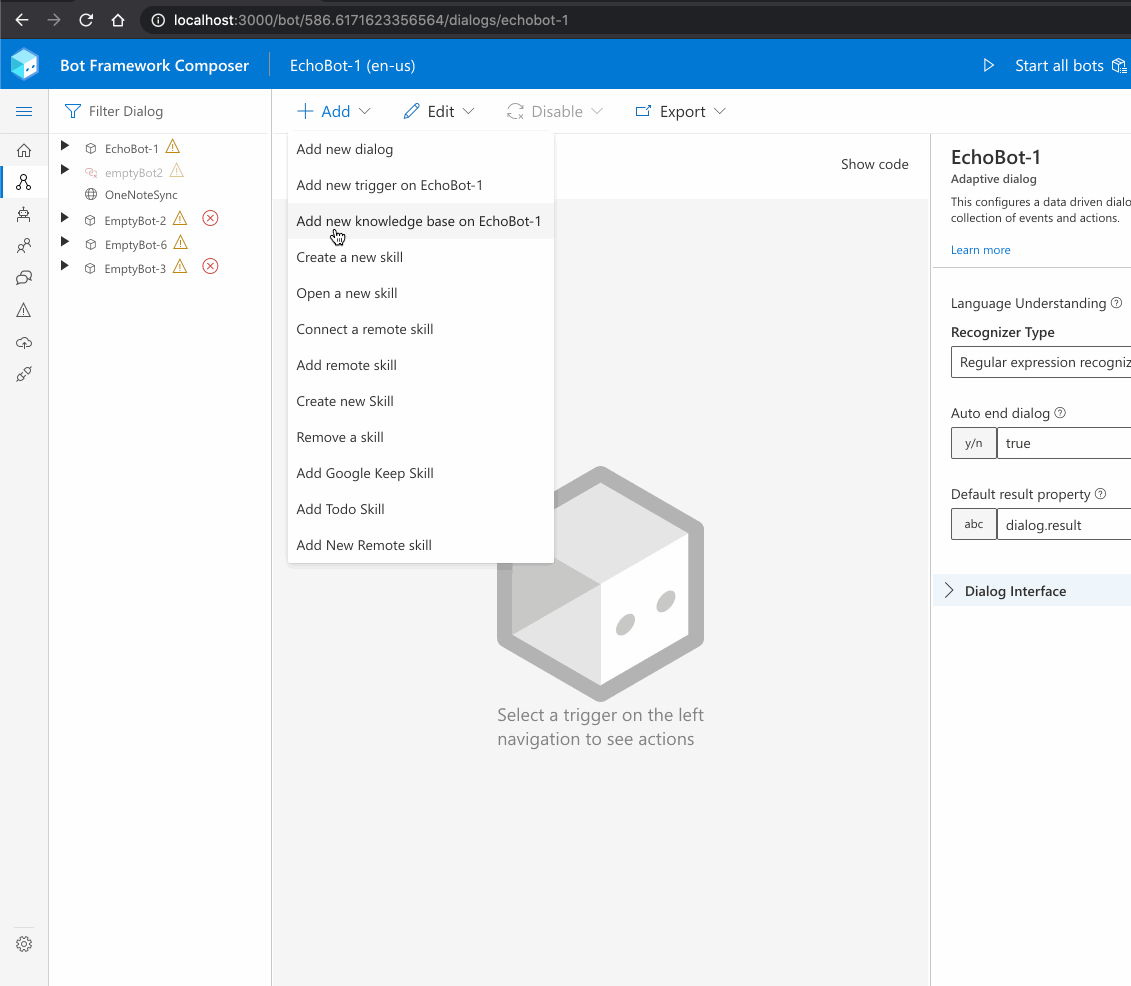Select Add Google Keep Skill
Screen dimensions: 1131x986
[x=421, y=474]
